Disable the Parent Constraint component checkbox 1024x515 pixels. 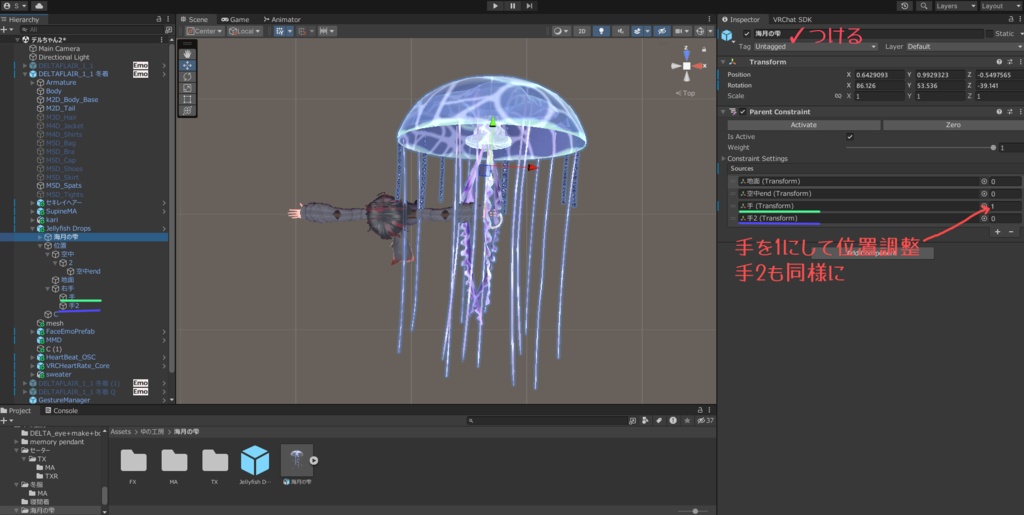(742, 112)
